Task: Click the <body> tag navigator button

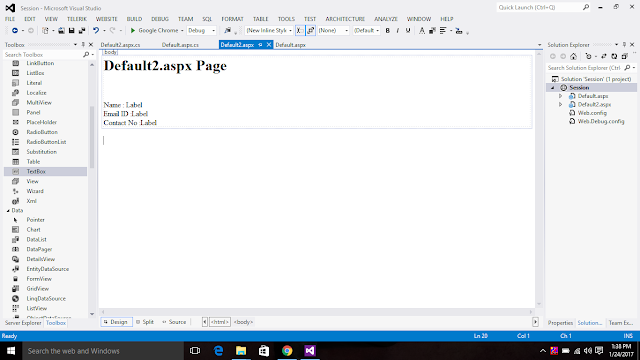Action: click(x=243, y=322)
